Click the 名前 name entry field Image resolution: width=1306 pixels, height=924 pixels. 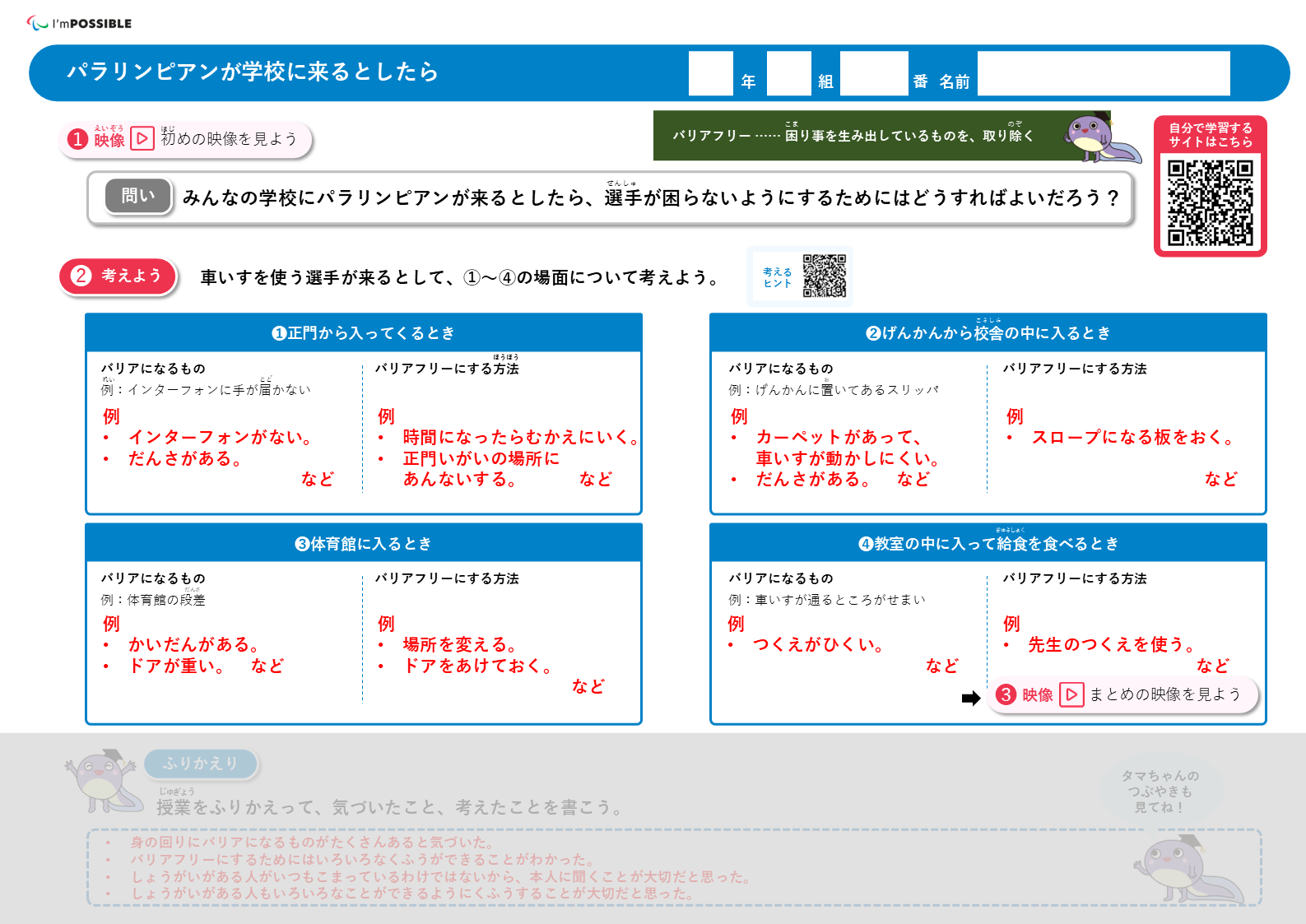click(1103, 74)
